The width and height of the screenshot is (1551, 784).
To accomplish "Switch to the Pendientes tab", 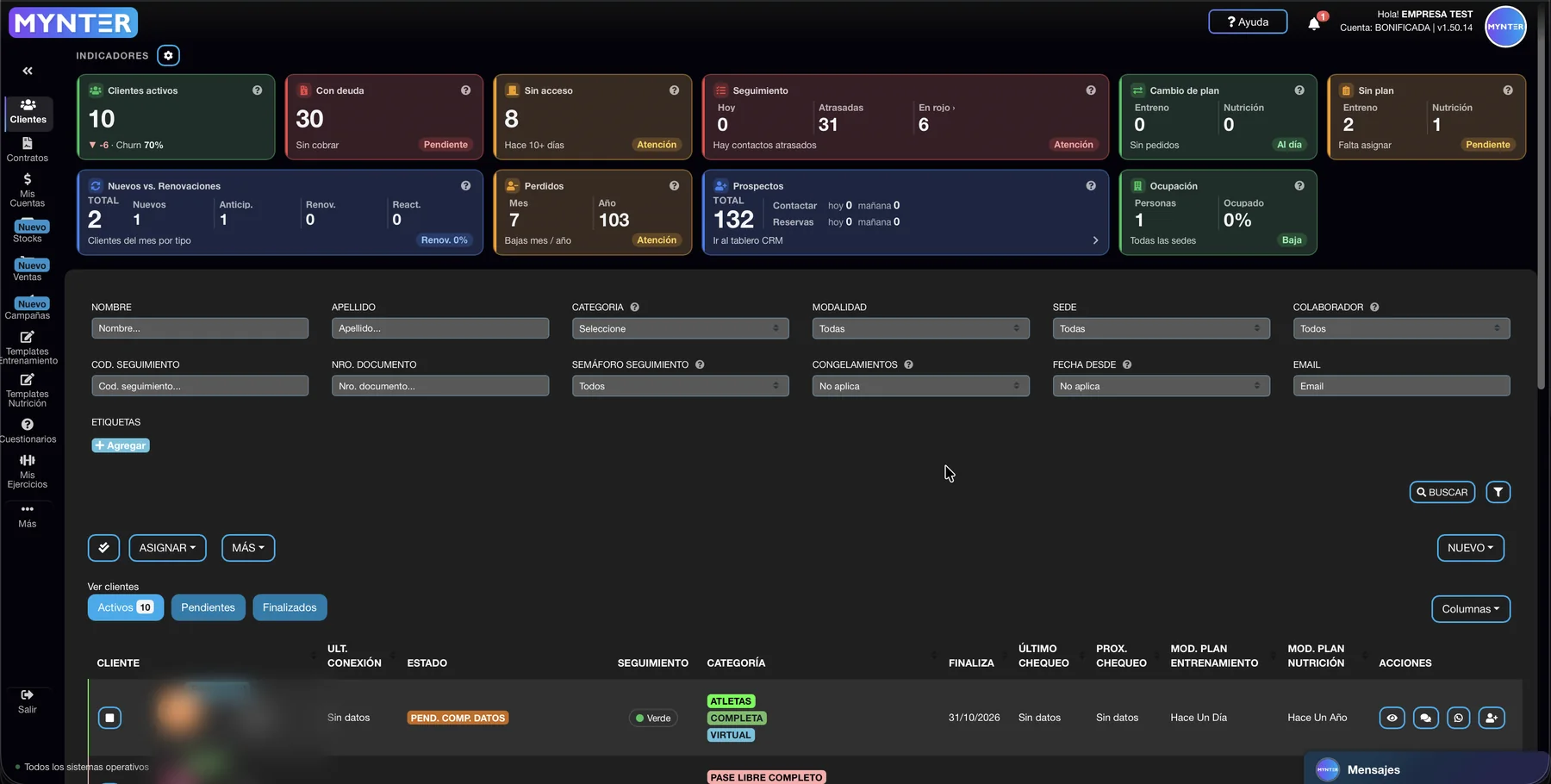I will coord(208,607).
